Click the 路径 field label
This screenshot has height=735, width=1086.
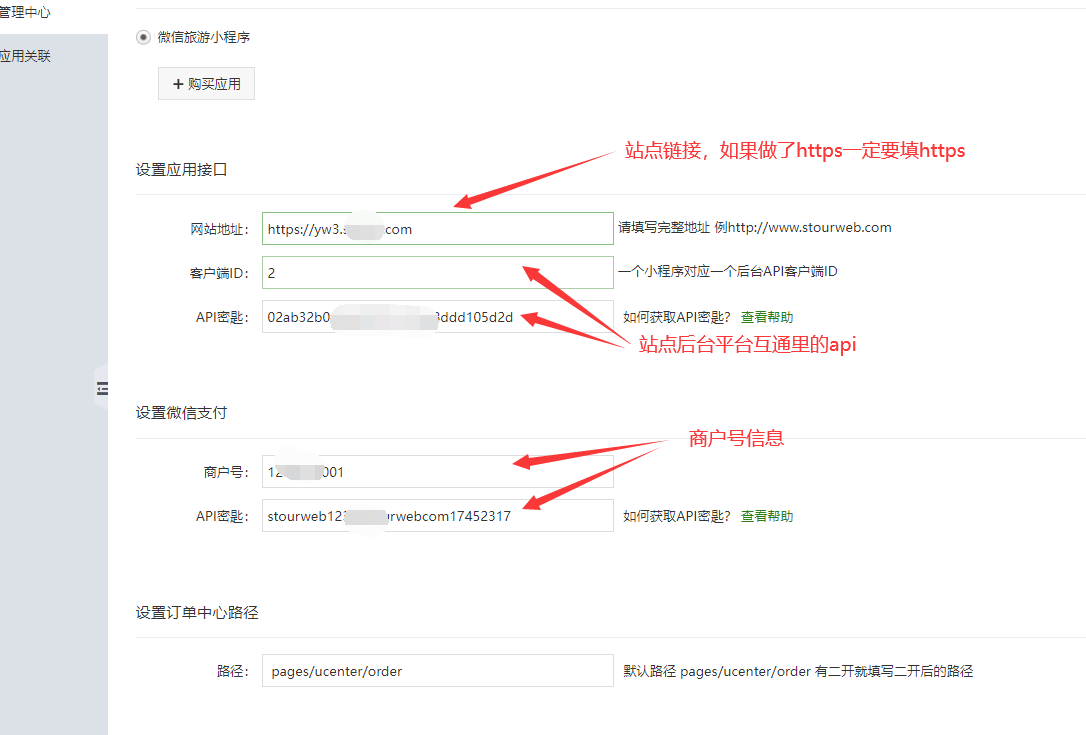(x=232, y=671)
